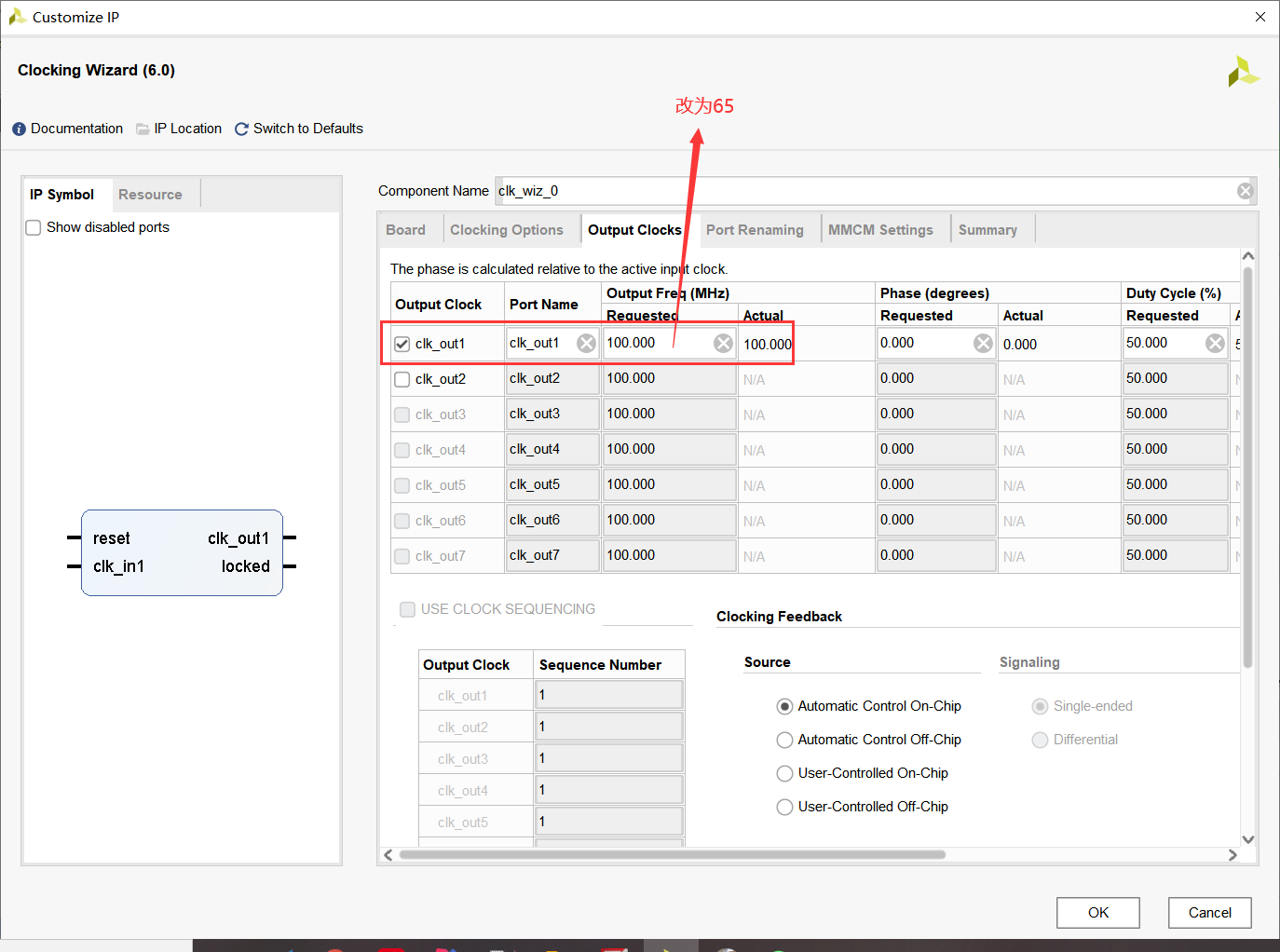Uncheck the clk_out1 output clock checkbox
This screenshot has width=1280, height=952.
click(x=402, y=344)
